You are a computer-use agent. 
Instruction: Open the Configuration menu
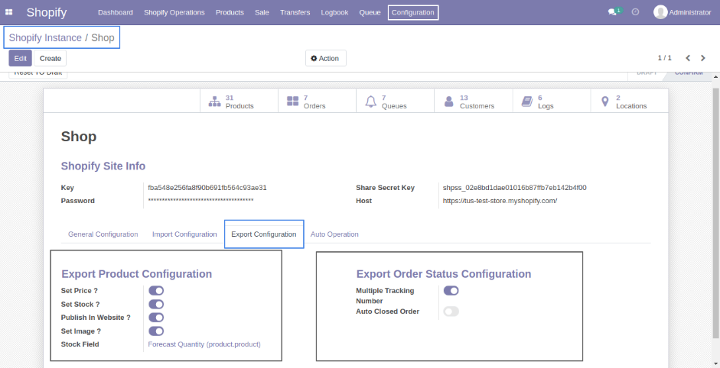[x=413, y=12]
